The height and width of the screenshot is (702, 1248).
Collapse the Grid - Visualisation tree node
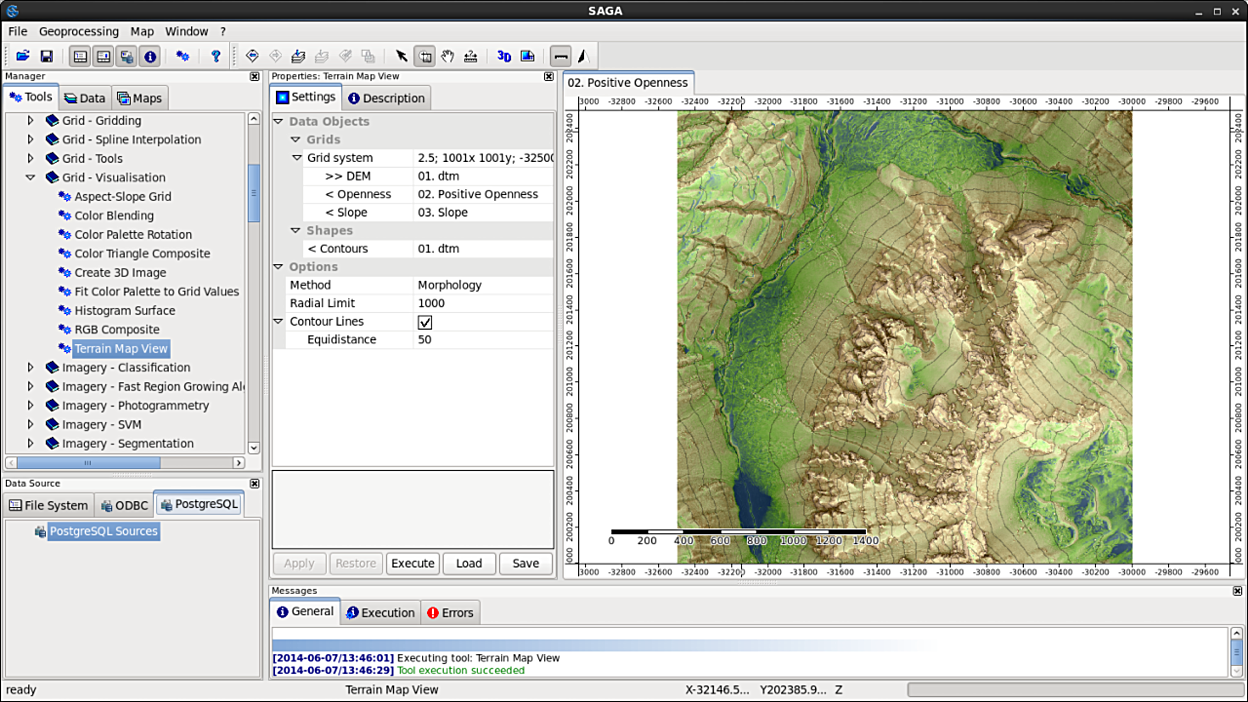(x=30, y=178)
